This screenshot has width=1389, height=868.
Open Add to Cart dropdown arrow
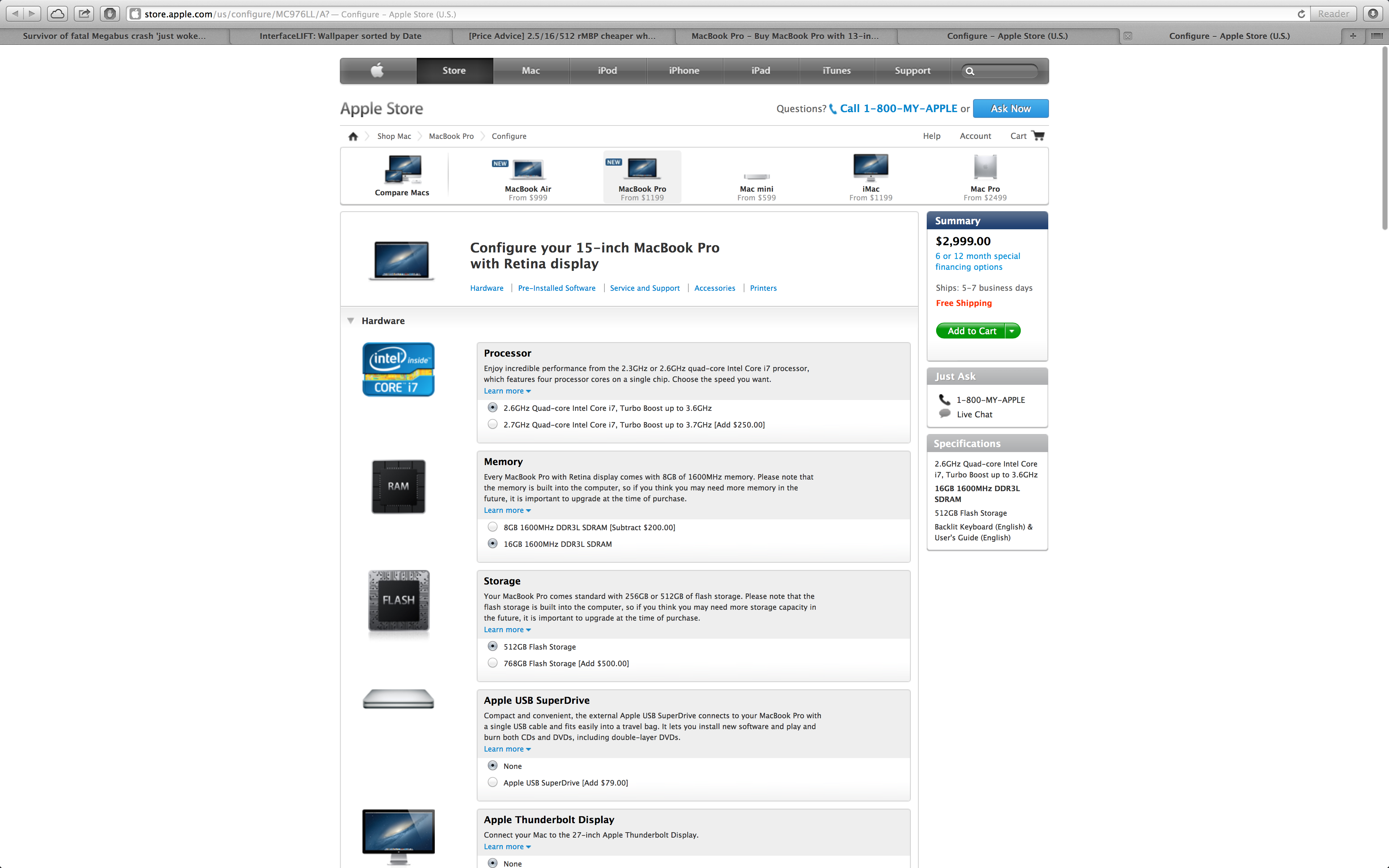pos(1012,331)
